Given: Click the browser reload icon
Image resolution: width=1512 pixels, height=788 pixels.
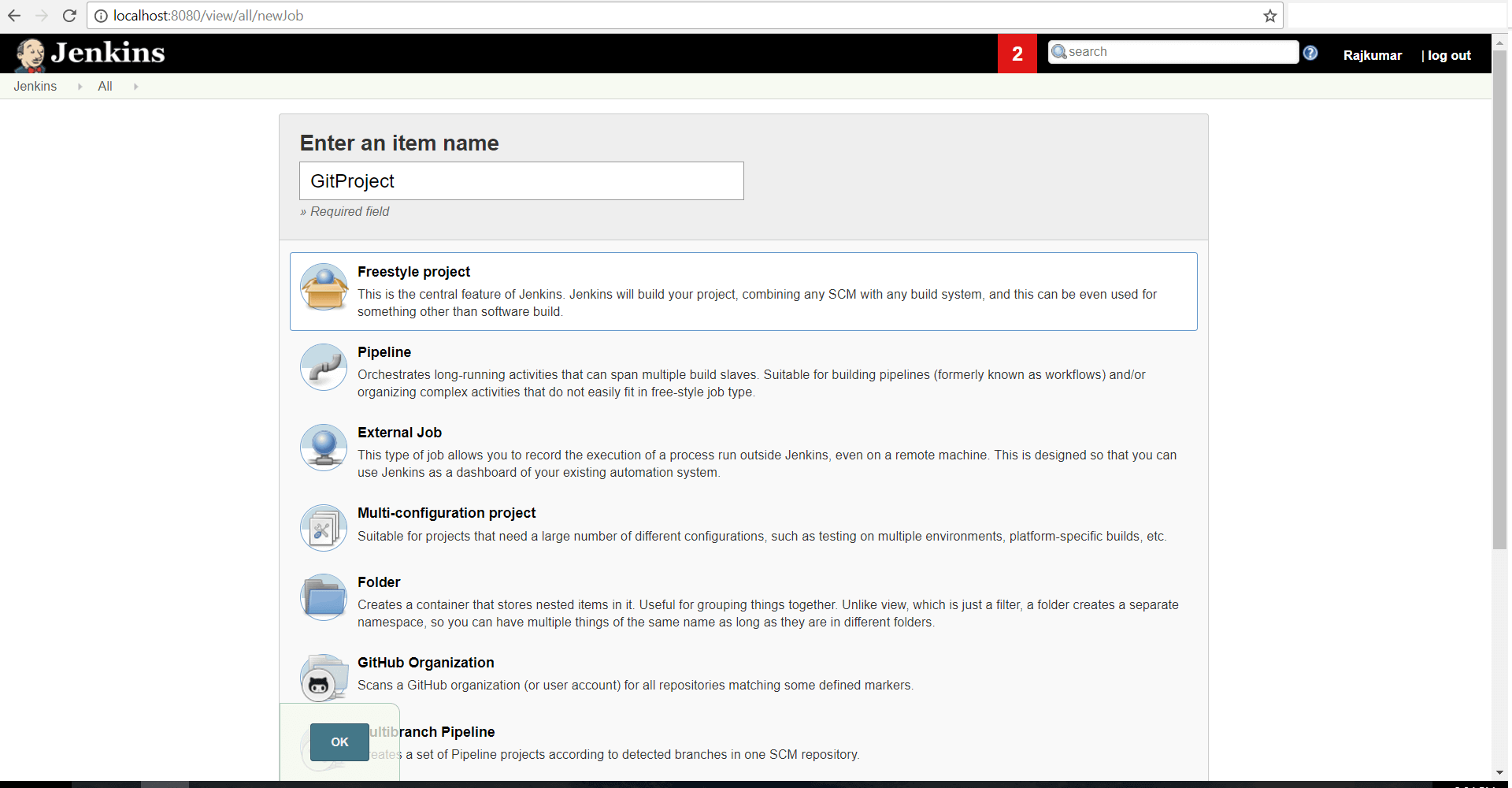Looking at the screenshot, I should (x=69, y=15).
